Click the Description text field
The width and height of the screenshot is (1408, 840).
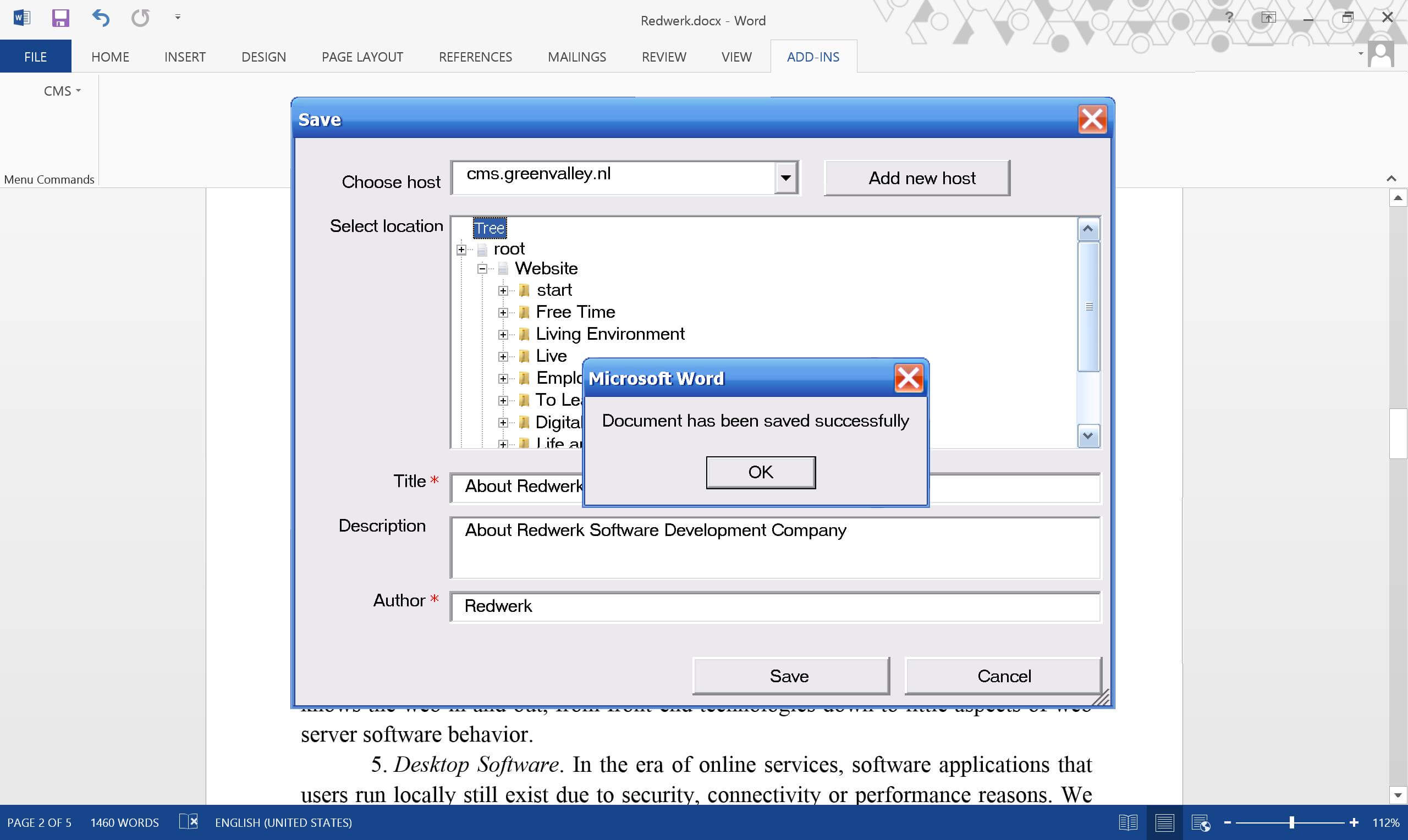[775, 548]
